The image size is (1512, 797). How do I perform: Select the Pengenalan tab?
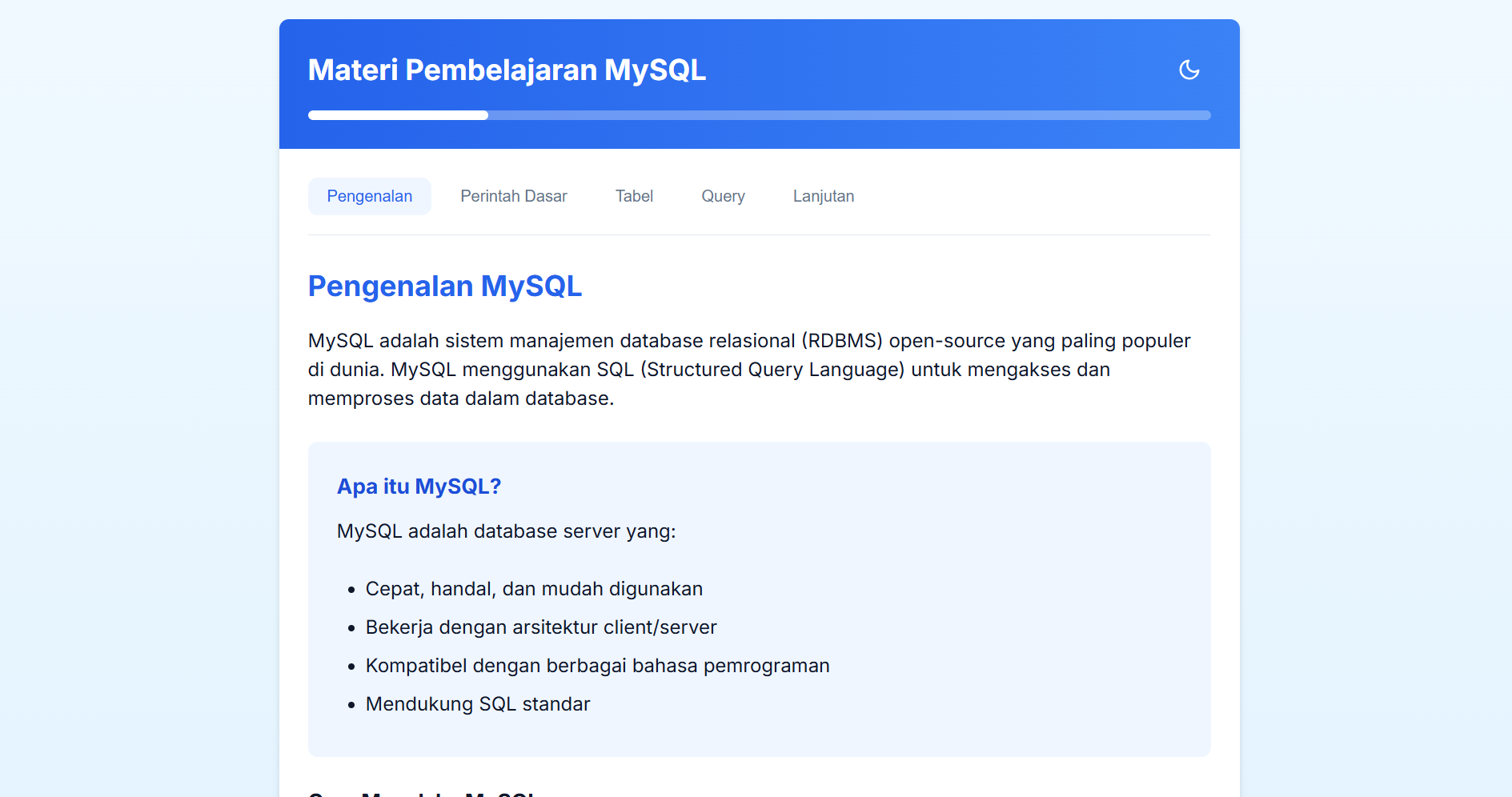(369, 196)
